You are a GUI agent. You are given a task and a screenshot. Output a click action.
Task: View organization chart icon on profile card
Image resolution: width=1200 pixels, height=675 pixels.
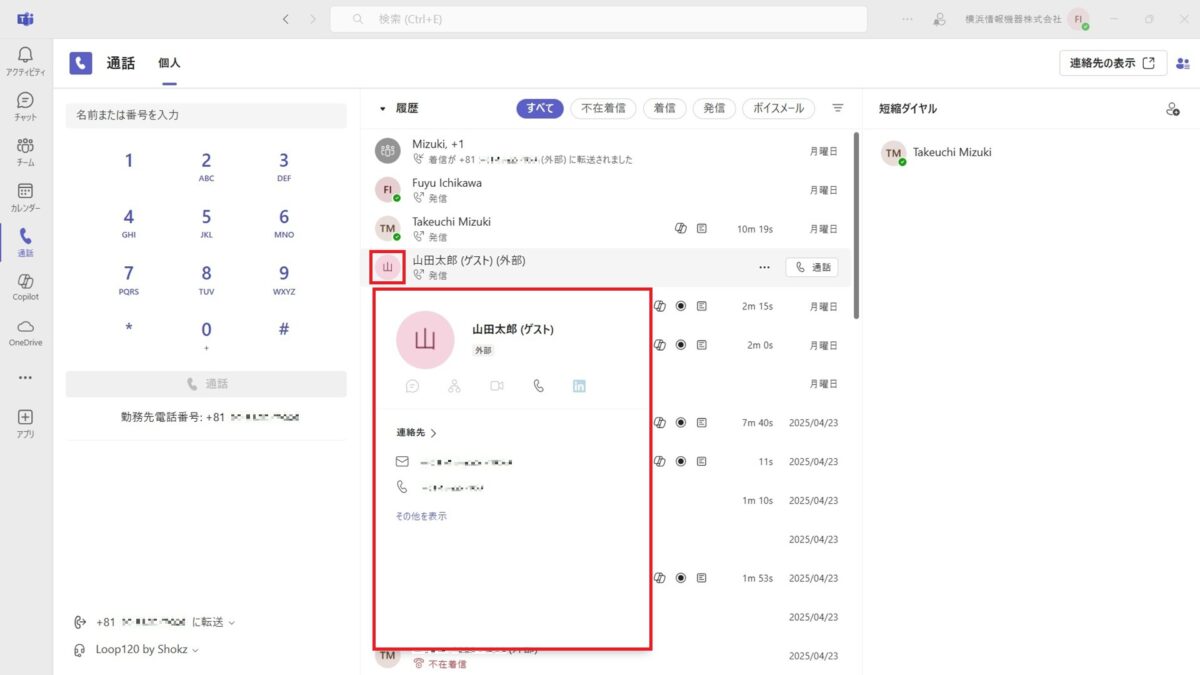pyautogui.click(x=455, y=385)
